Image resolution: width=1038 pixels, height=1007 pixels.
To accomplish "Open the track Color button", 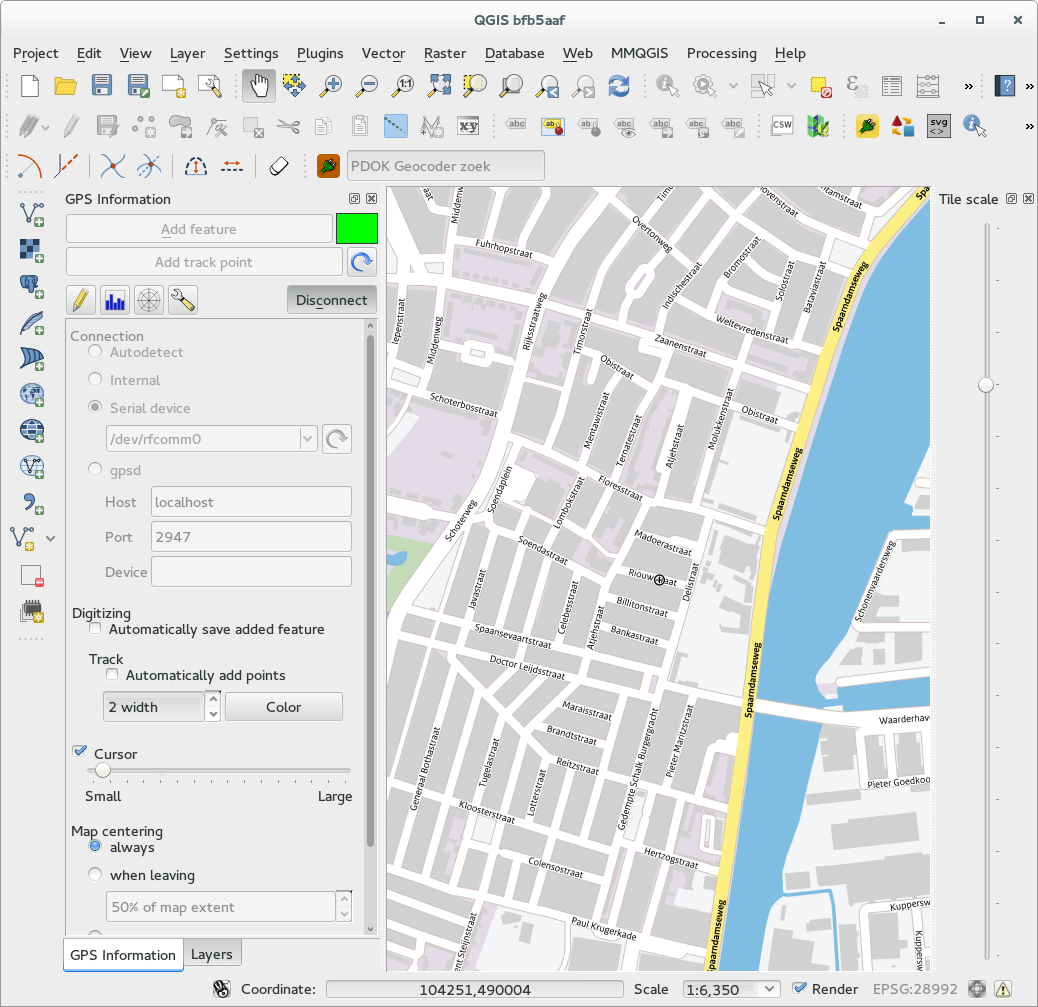I will [284, 706].
